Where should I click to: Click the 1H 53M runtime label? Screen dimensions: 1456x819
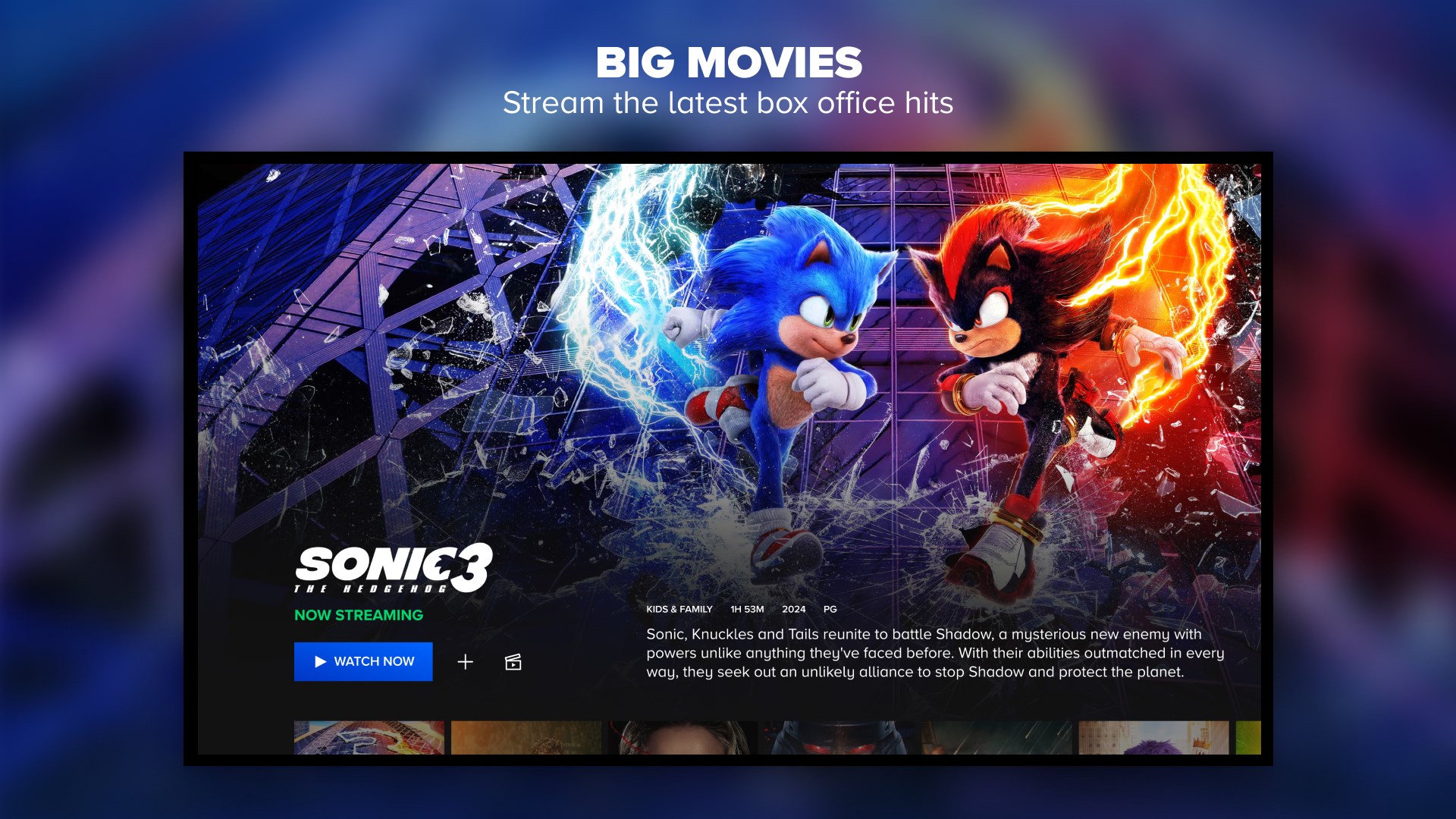[x=747, y=609]
